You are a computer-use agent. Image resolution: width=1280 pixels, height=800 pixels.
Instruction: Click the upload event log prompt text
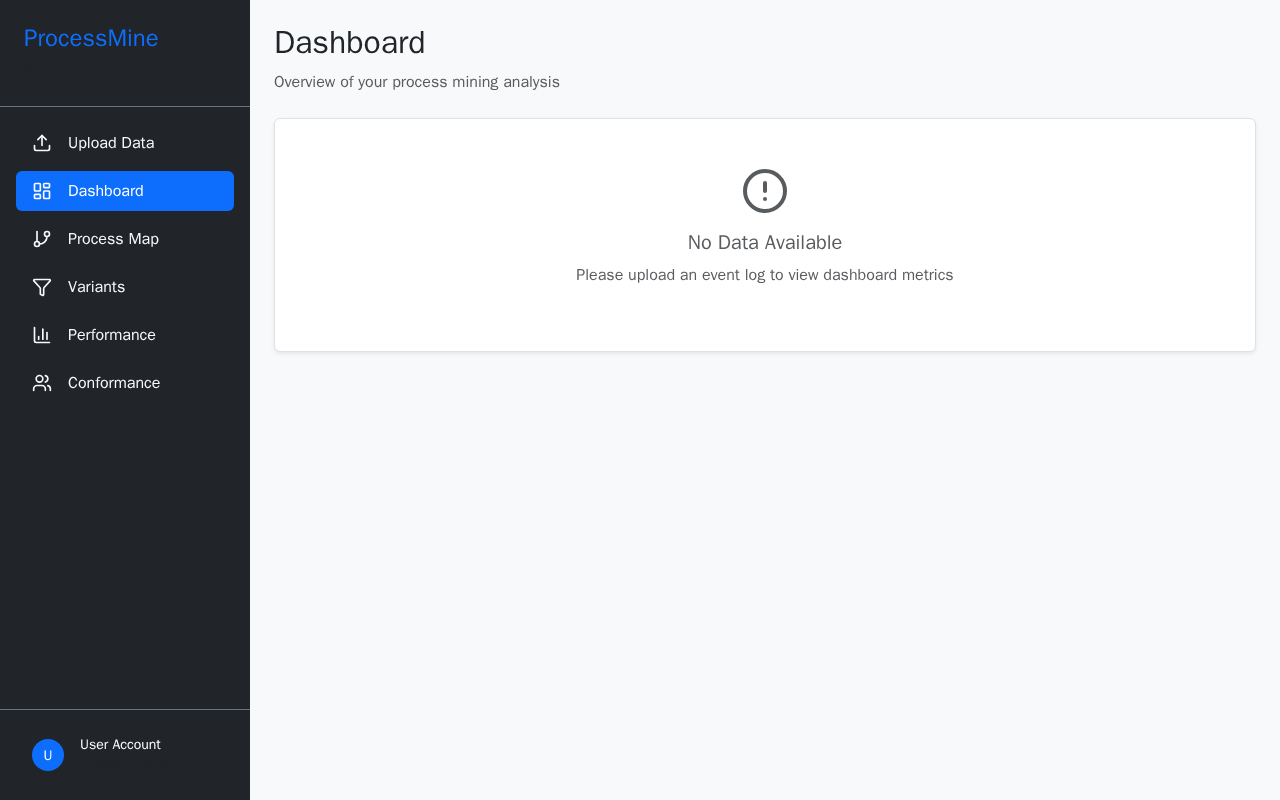[x=765, y=275]
